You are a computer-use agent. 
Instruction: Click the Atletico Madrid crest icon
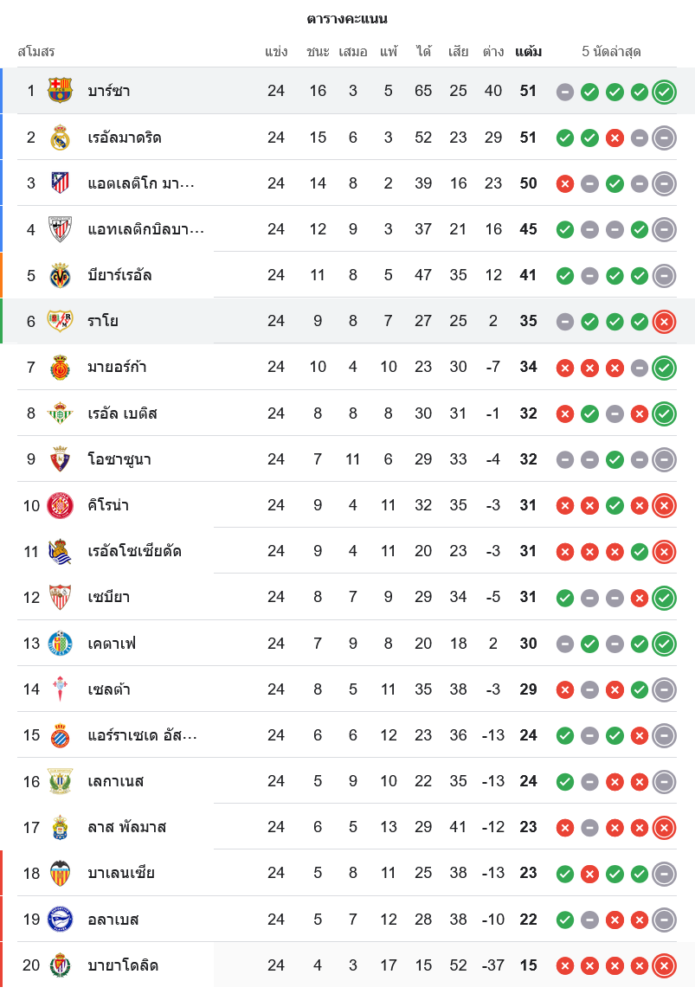point(60,183)
